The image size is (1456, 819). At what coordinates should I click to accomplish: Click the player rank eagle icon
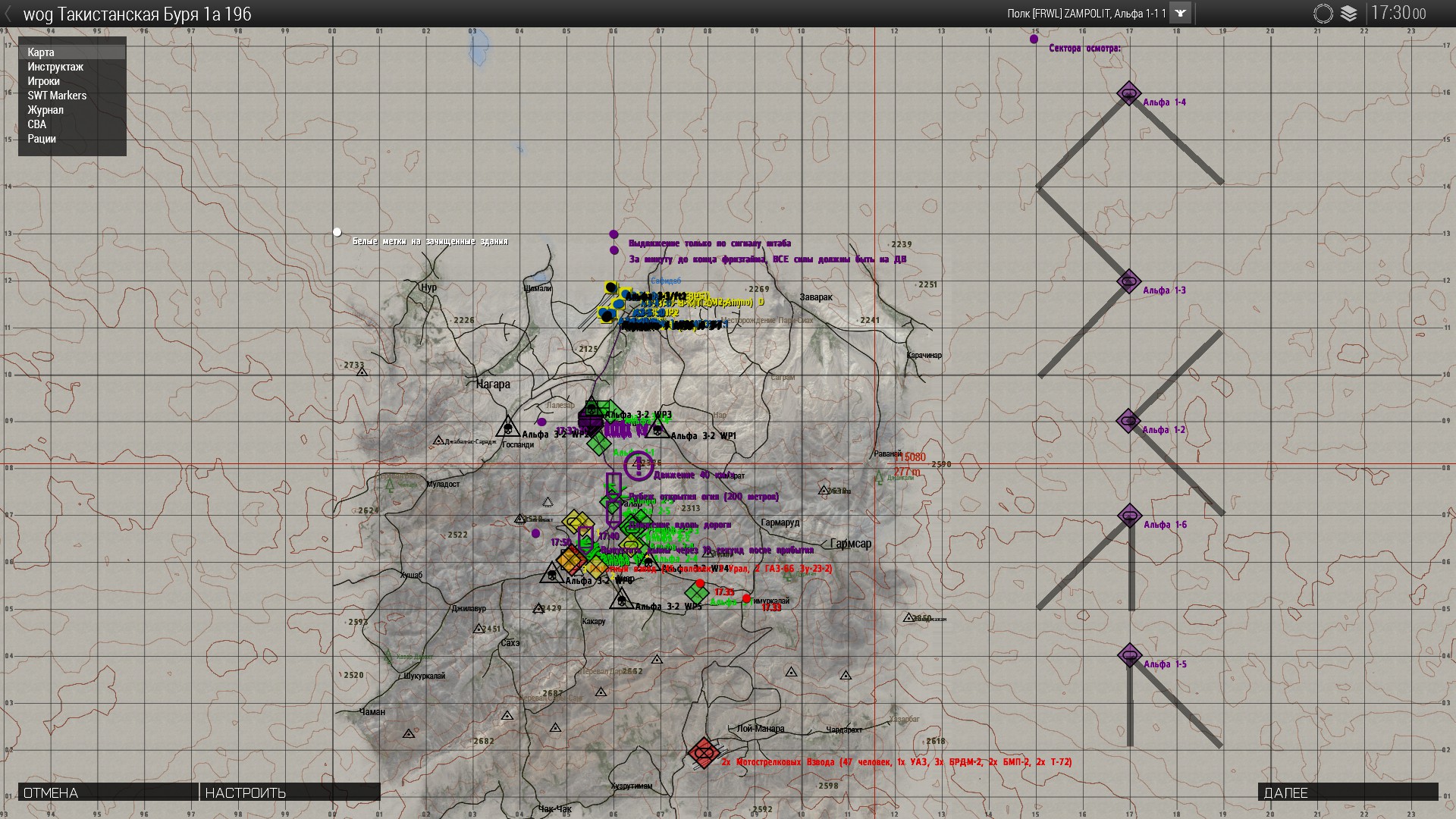coord(1181,14)
